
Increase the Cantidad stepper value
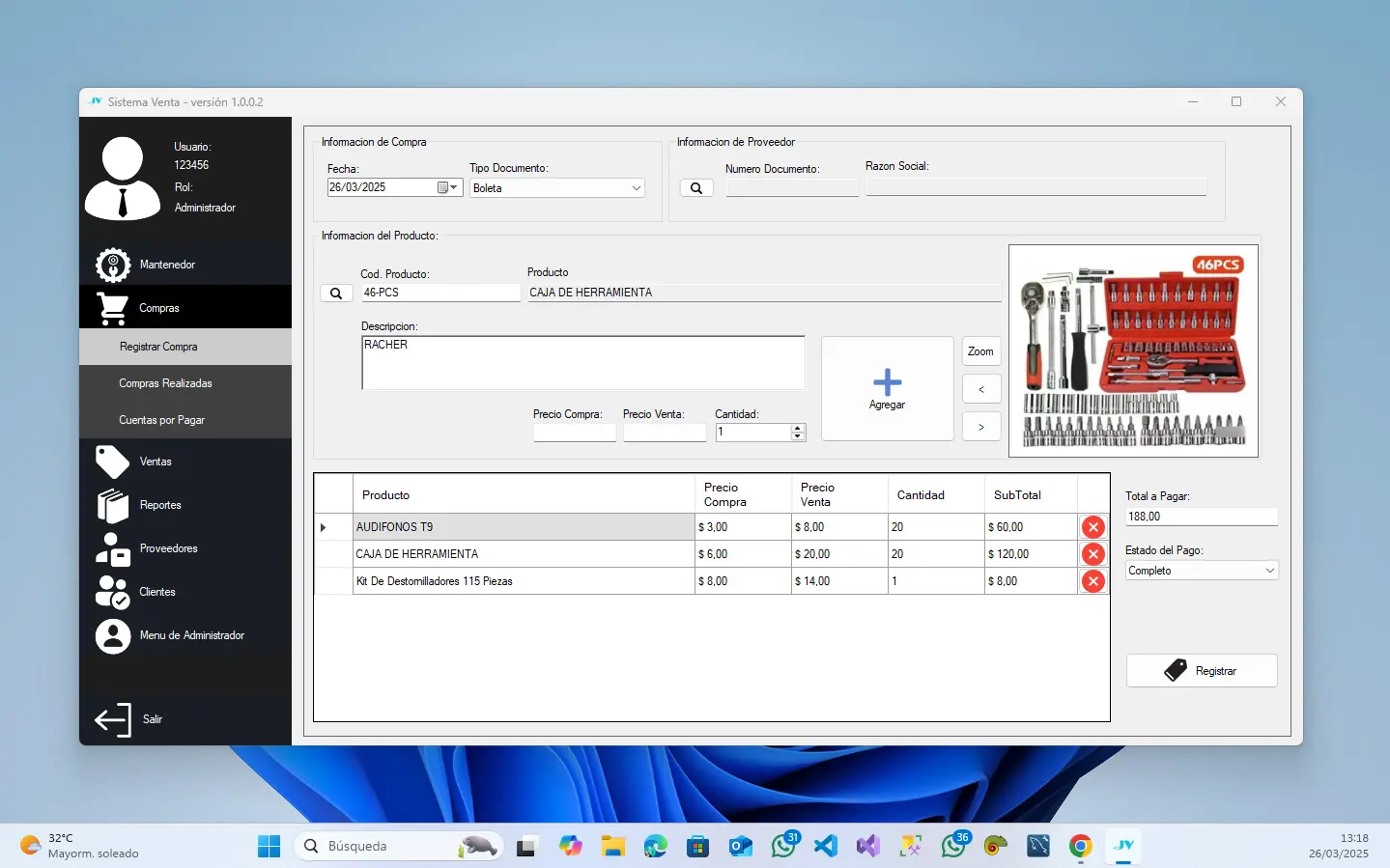(798, 428)
